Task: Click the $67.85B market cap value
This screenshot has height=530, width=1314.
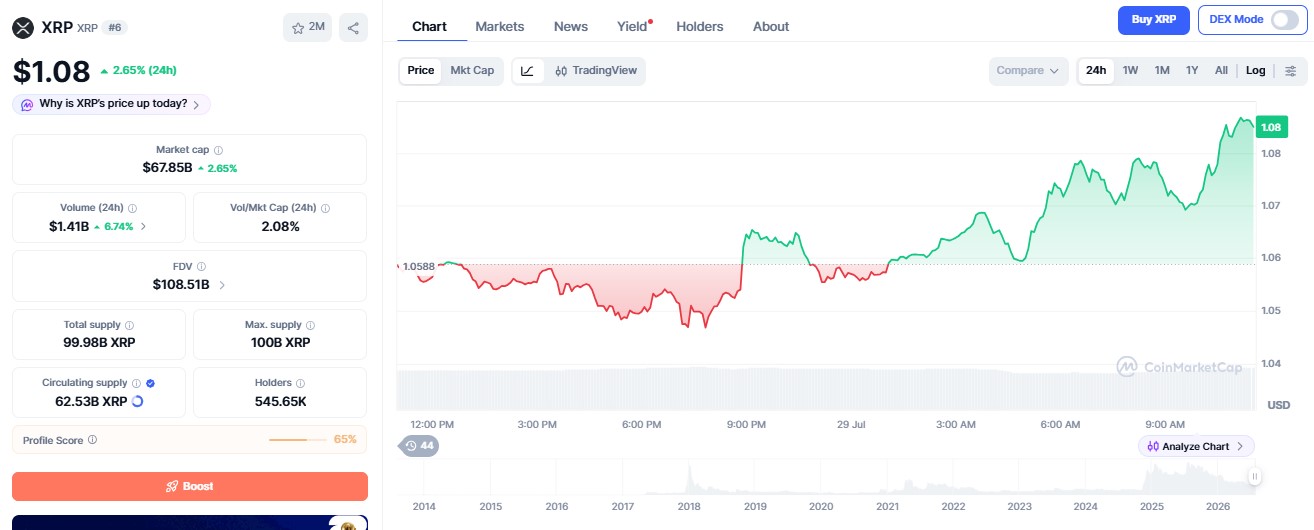Action: 167,168
